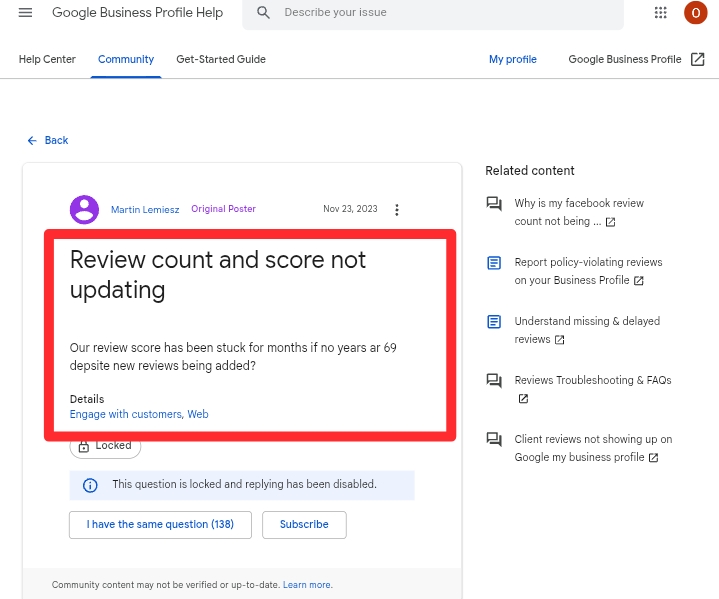Click the Subscribe button
719x599 pixels.
[304, 525]
